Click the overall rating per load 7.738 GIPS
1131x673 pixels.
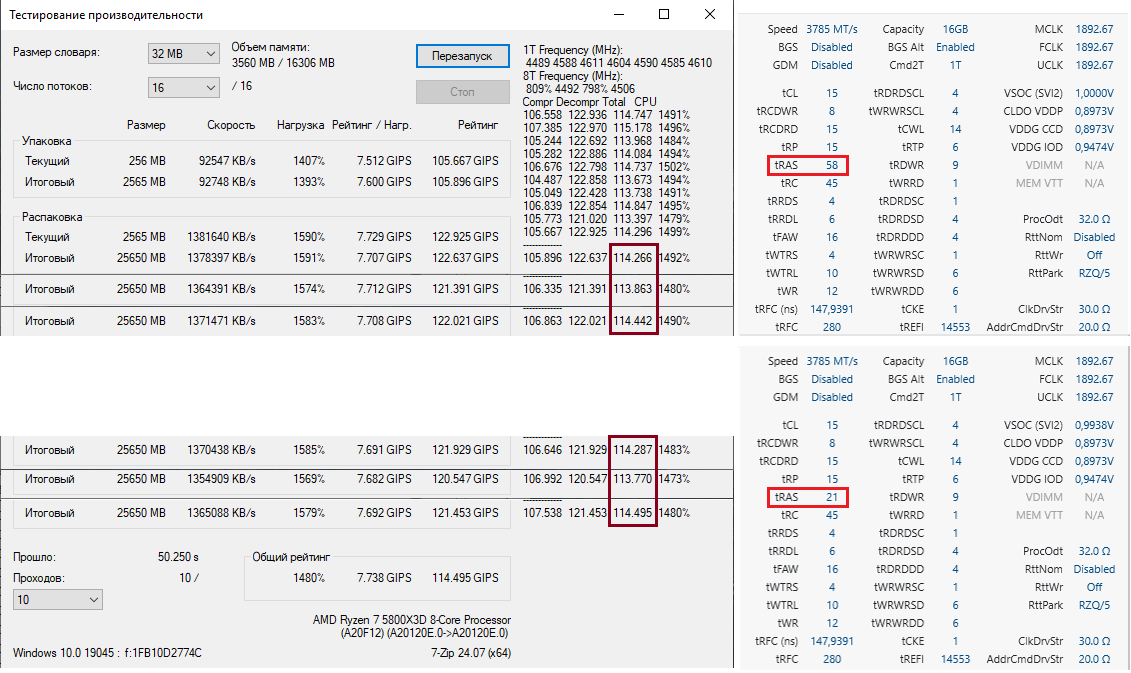tap(384, 578)
